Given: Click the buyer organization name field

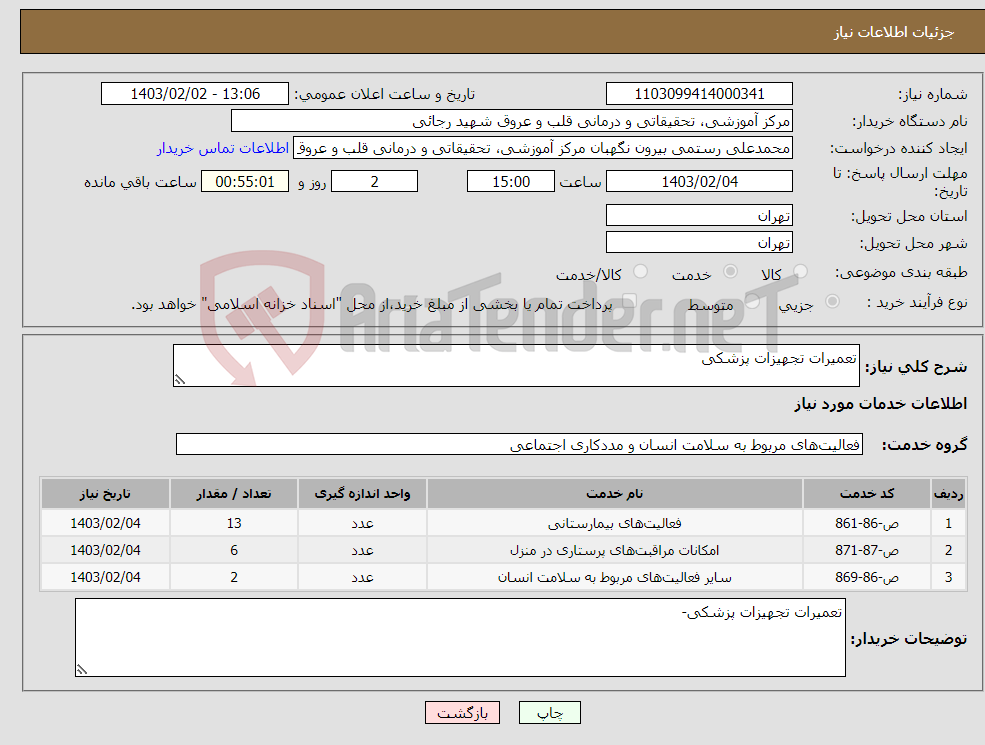Looking at the screenshot, I should (x=512, y=121).
